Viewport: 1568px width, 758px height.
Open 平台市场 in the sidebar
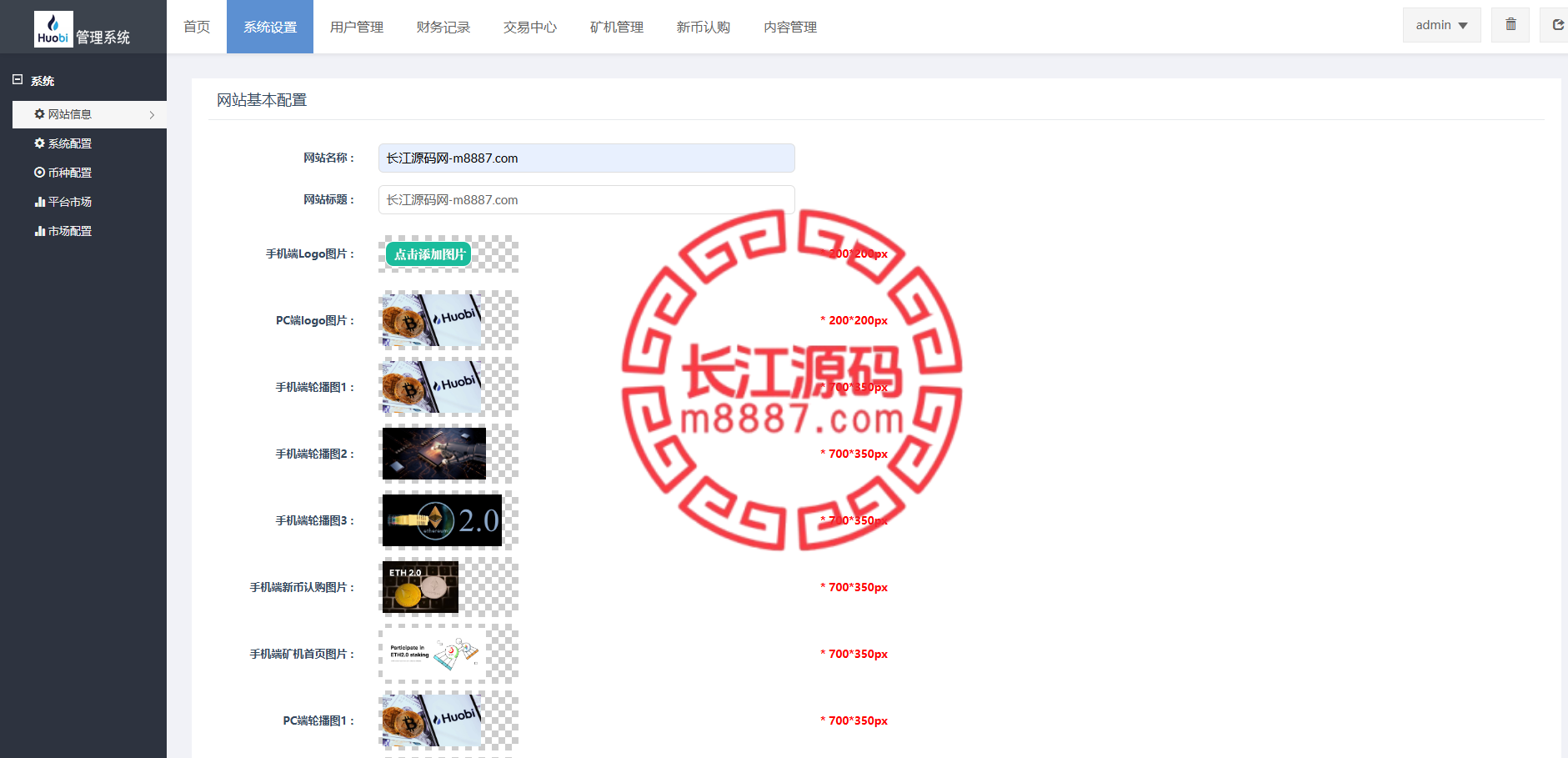point(89,202)
